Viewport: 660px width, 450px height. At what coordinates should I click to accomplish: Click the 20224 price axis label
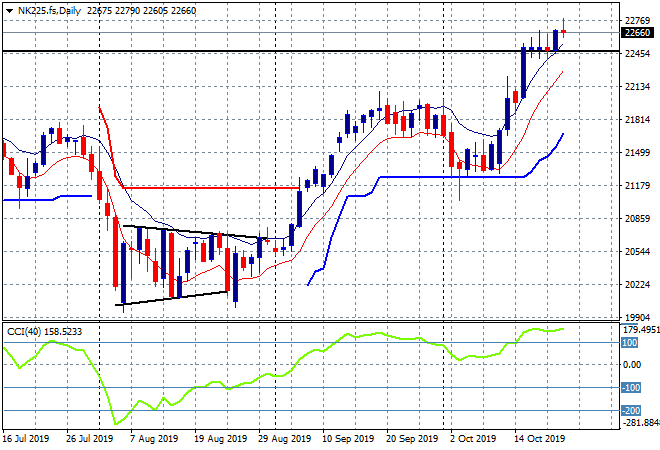(x=637, y=285)
